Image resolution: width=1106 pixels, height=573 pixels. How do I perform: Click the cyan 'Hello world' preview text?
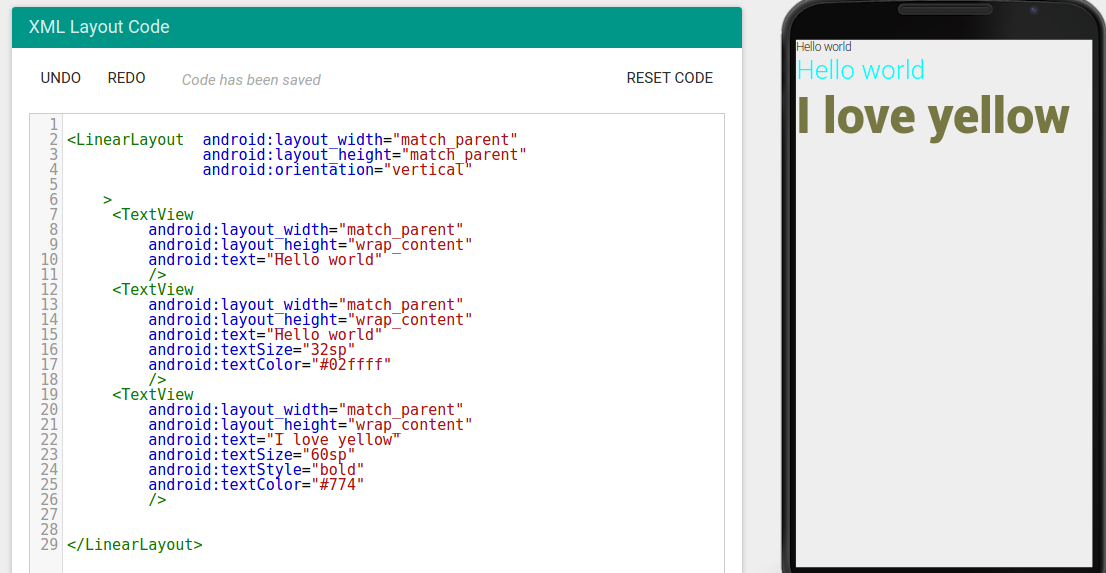tap(861, 71)
